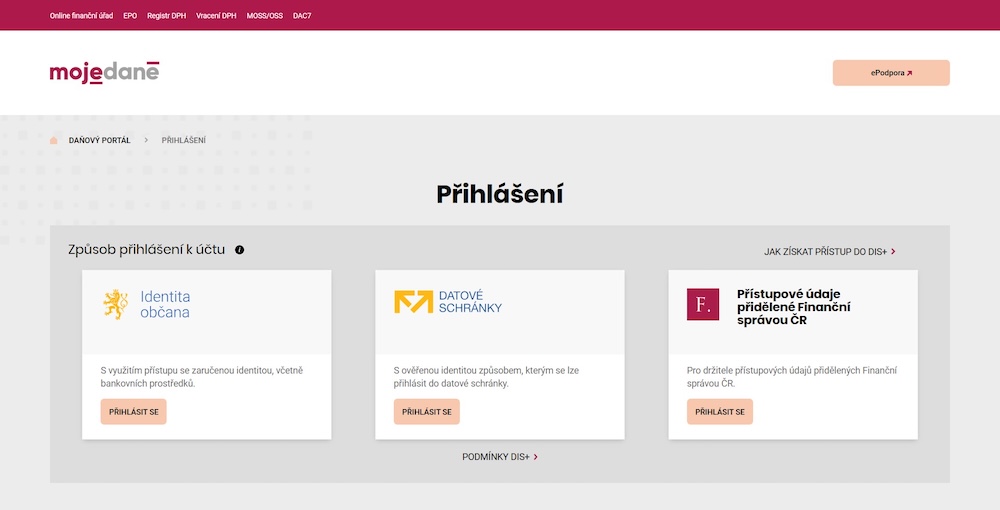Go to EPO in top bar
This screenshot has height=510, width=1000.
tap(130, 16)
